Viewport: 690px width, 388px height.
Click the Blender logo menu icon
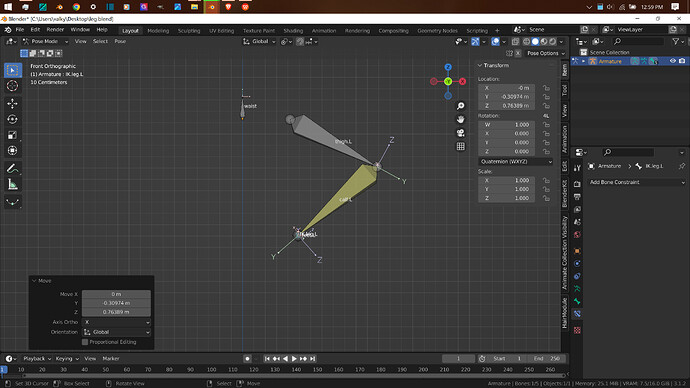click(x=7, y=29)
